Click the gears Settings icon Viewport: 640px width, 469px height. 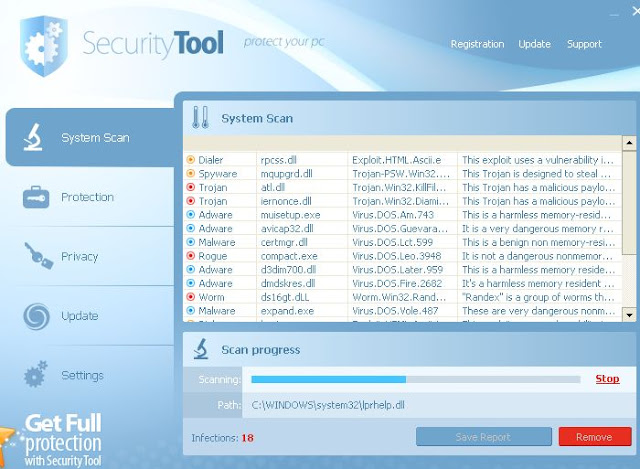coord(36,374)
